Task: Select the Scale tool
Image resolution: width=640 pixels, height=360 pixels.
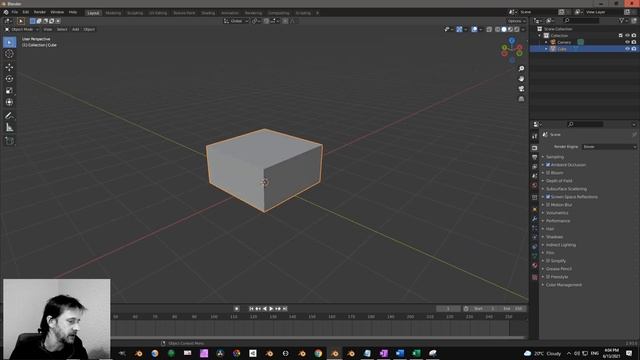Action: (9, 91)
